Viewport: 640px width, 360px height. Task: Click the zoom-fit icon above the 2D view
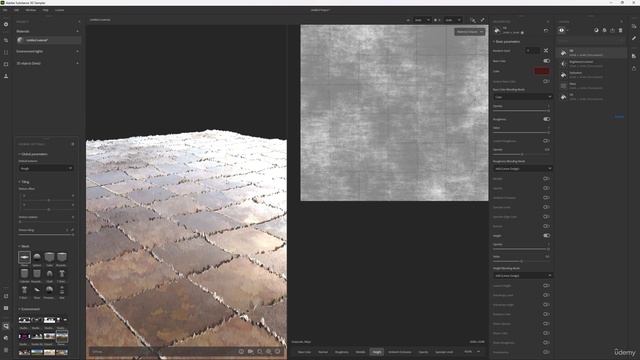(x=473, y=20)
